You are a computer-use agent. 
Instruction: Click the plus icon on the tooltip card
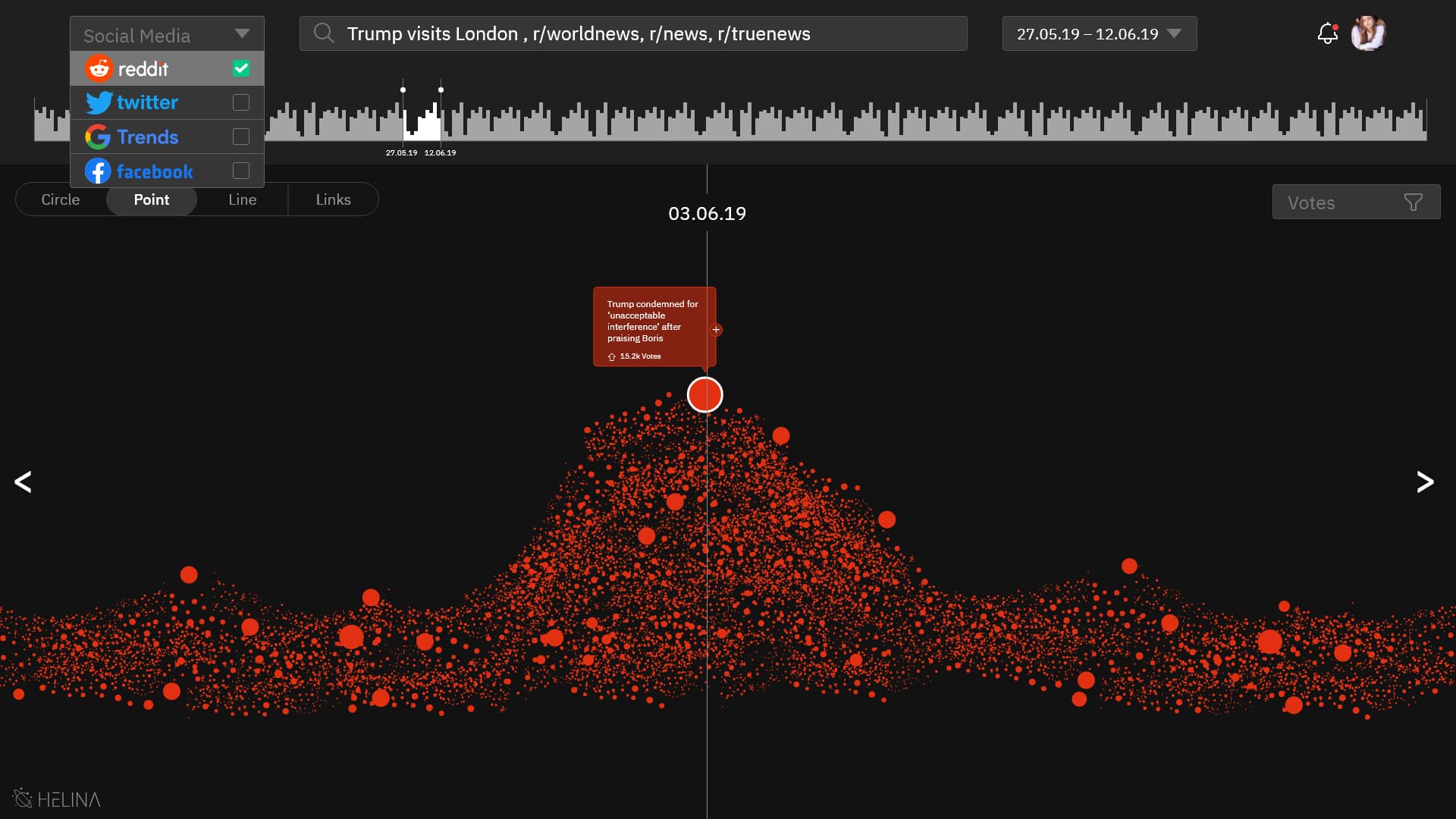tap(716, 330)
